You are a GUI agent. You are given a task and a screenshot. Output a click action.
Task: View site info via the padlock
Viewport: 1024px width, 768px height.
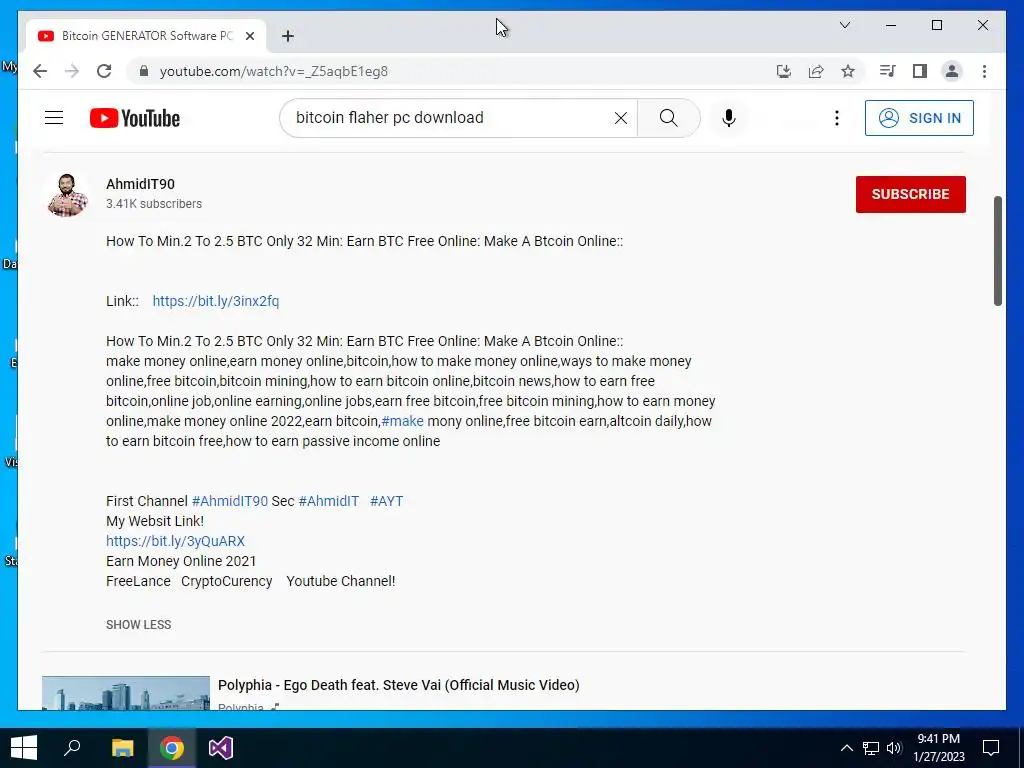(144, 71)
